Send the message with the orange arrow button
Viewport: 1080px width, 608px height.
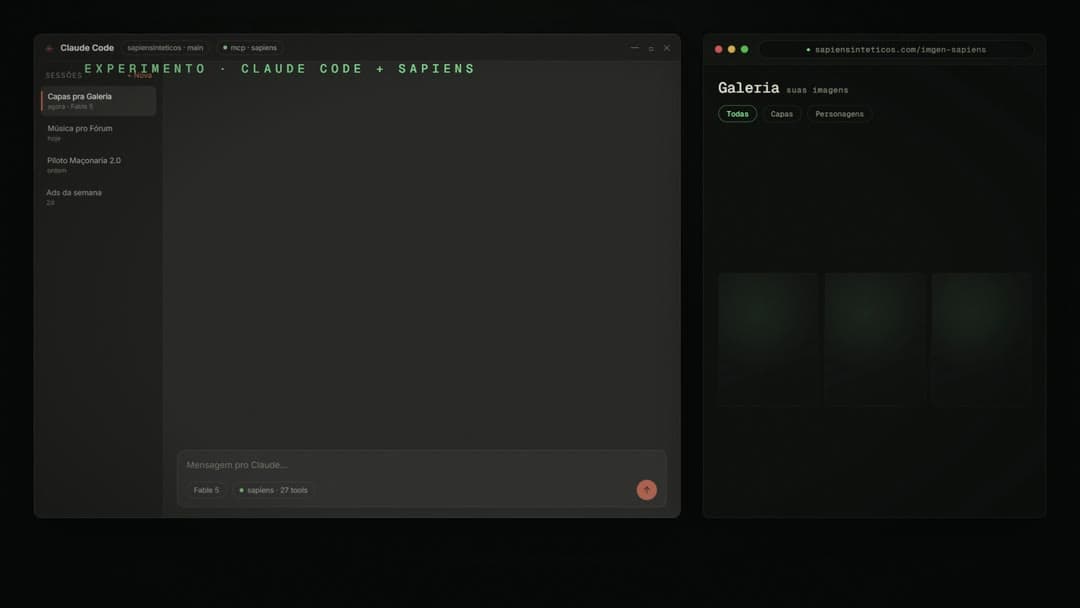click(646, 490)
